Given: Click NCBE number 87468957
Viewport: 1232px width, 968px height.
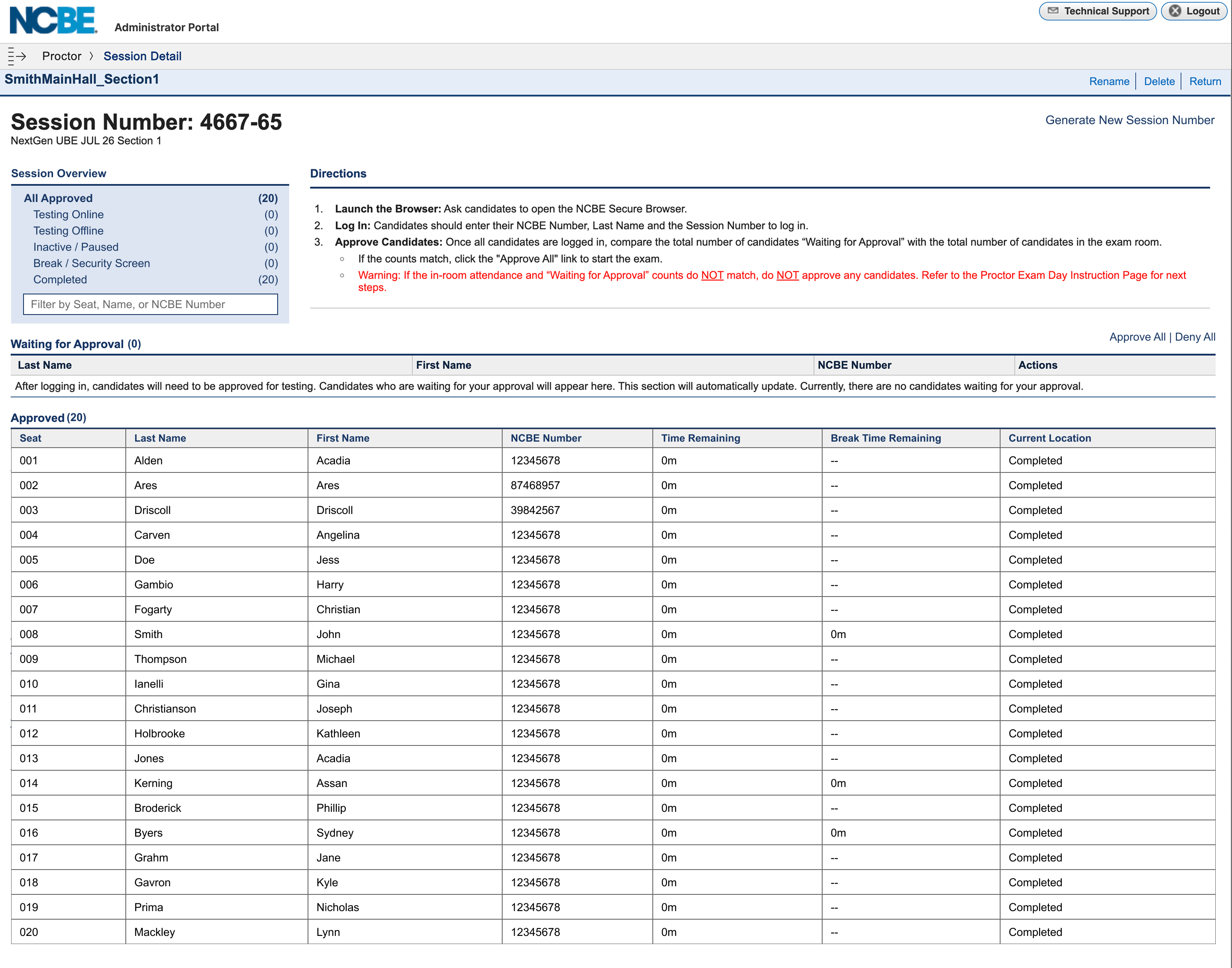Looking at the screenshot, I should point(535,486).
